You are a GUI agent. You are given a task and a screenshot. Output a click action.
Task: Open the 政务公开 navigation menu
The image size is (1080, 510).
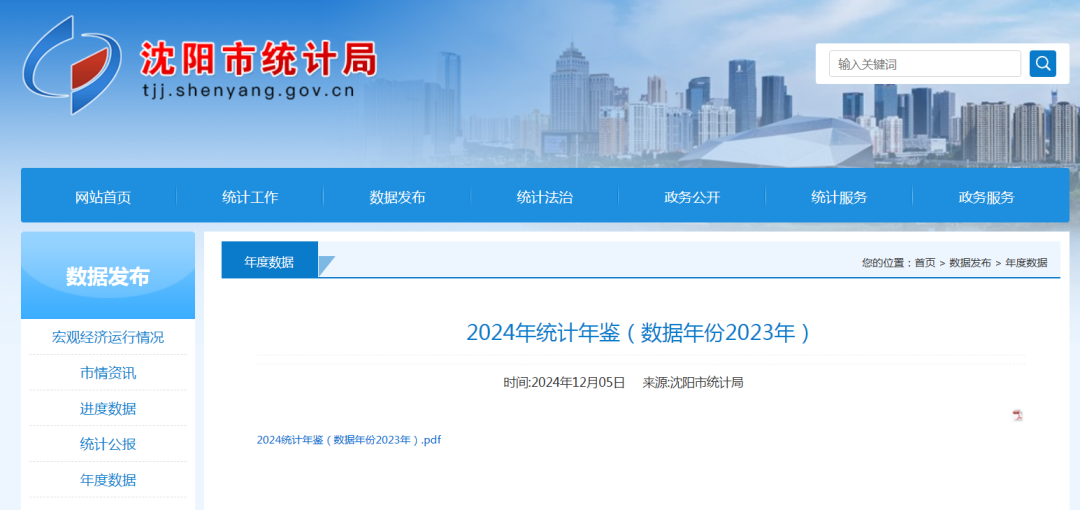pos(692,197)
